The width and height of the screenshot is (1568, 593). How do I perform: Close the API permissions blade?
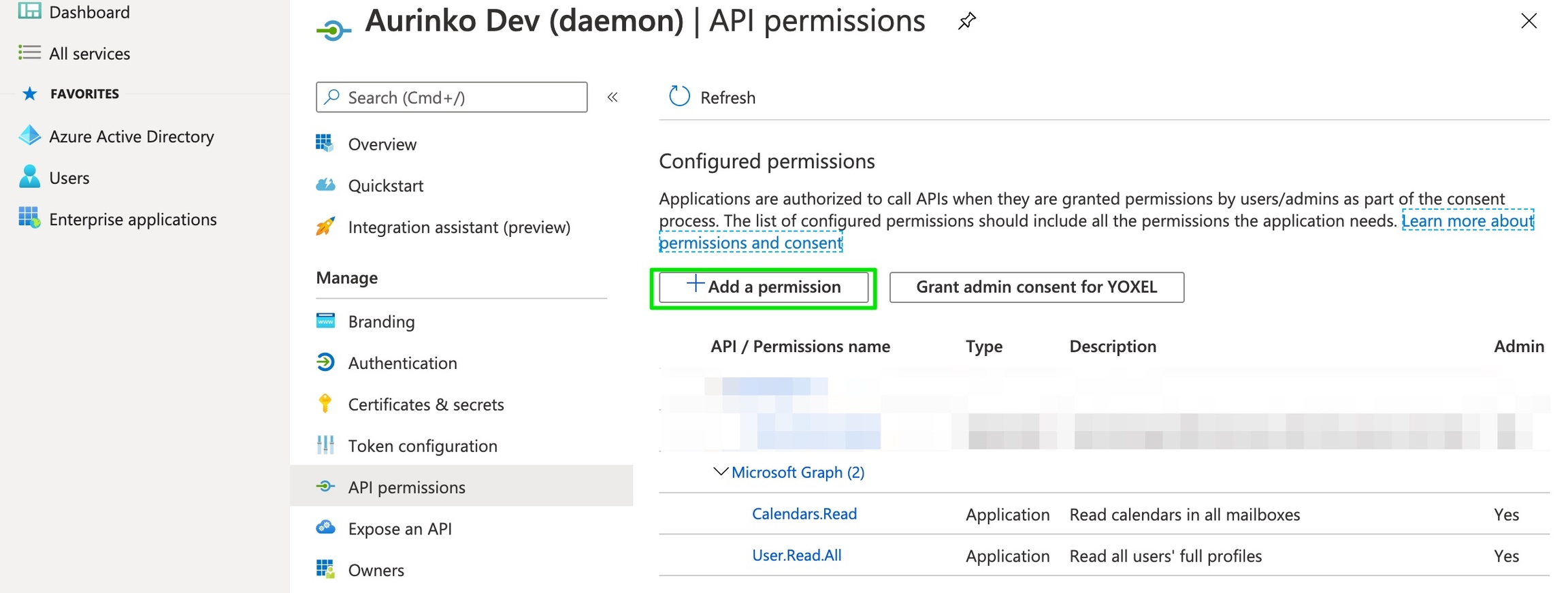(x=1529, y=21)
